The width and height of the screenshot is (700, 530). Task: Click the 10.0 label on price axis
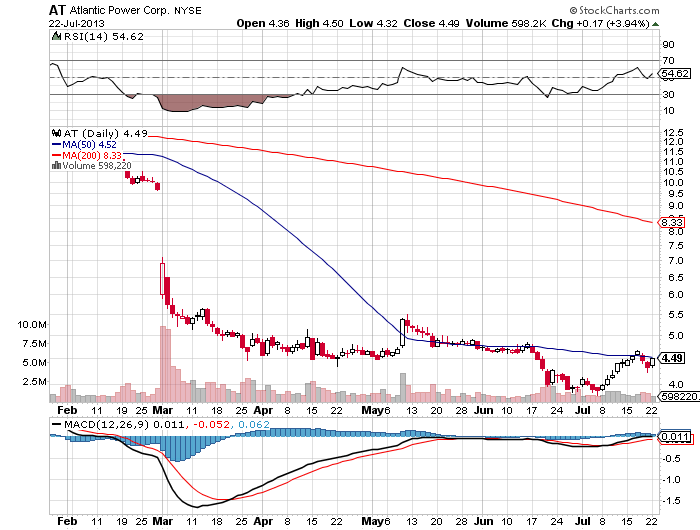coord(673,182)
